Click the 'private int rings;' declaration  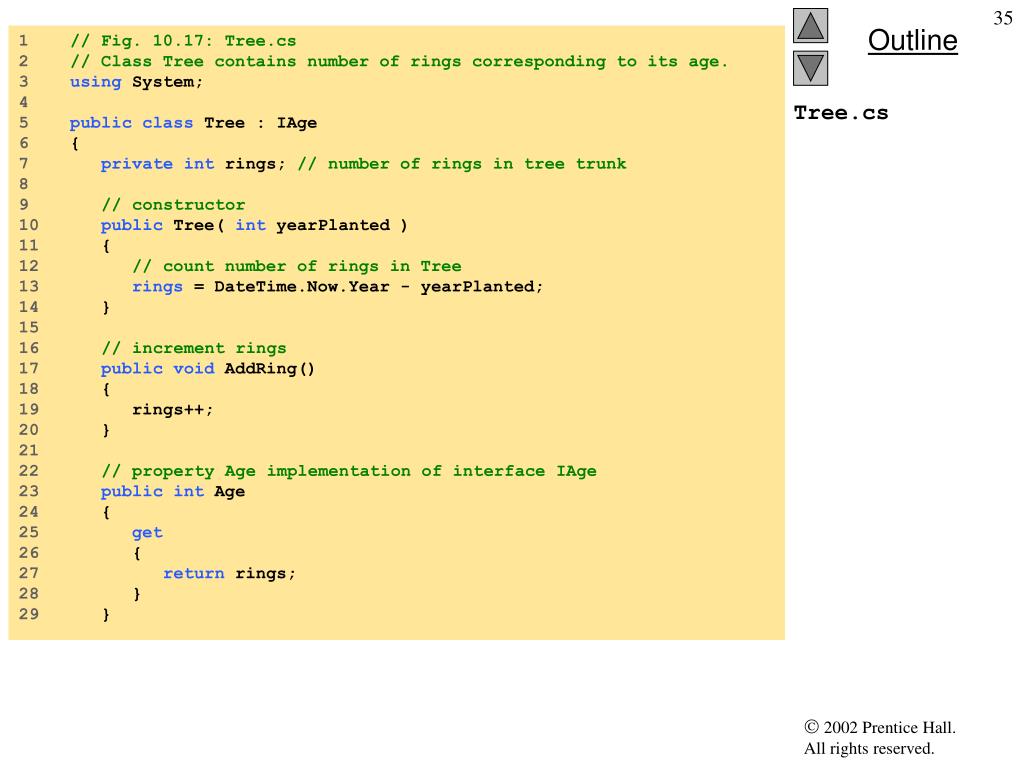(x=193, y=164)
